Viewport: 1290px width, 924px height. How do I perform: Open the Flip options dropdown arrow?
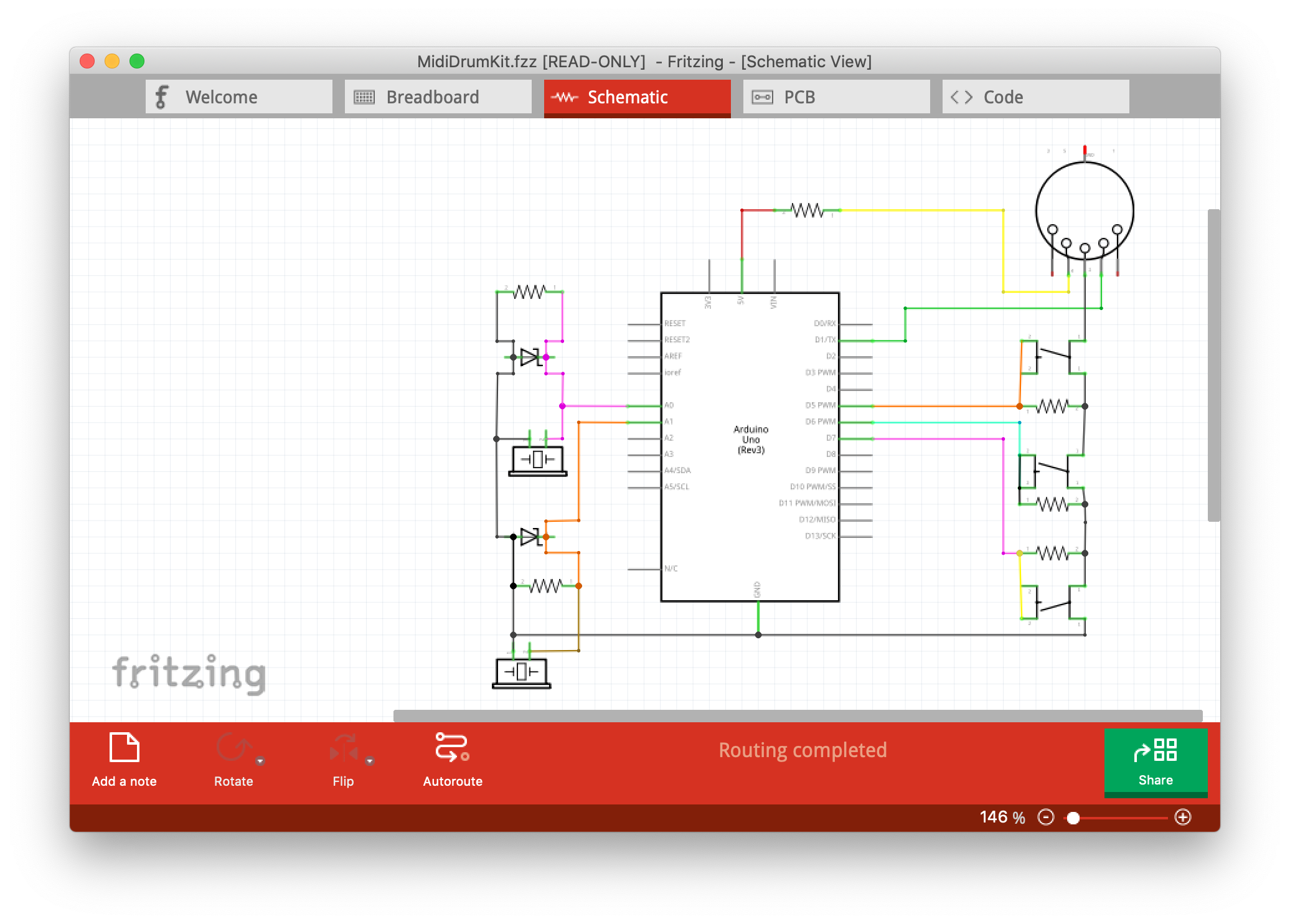pyautogui.click(x=370, y=761)
